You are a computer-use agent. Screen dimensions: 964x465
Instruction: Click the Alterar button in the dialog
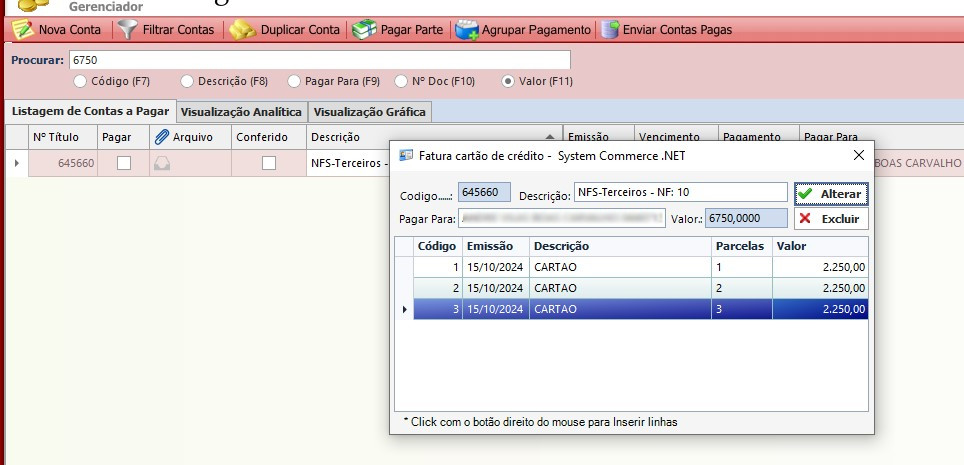click(831, 194)
